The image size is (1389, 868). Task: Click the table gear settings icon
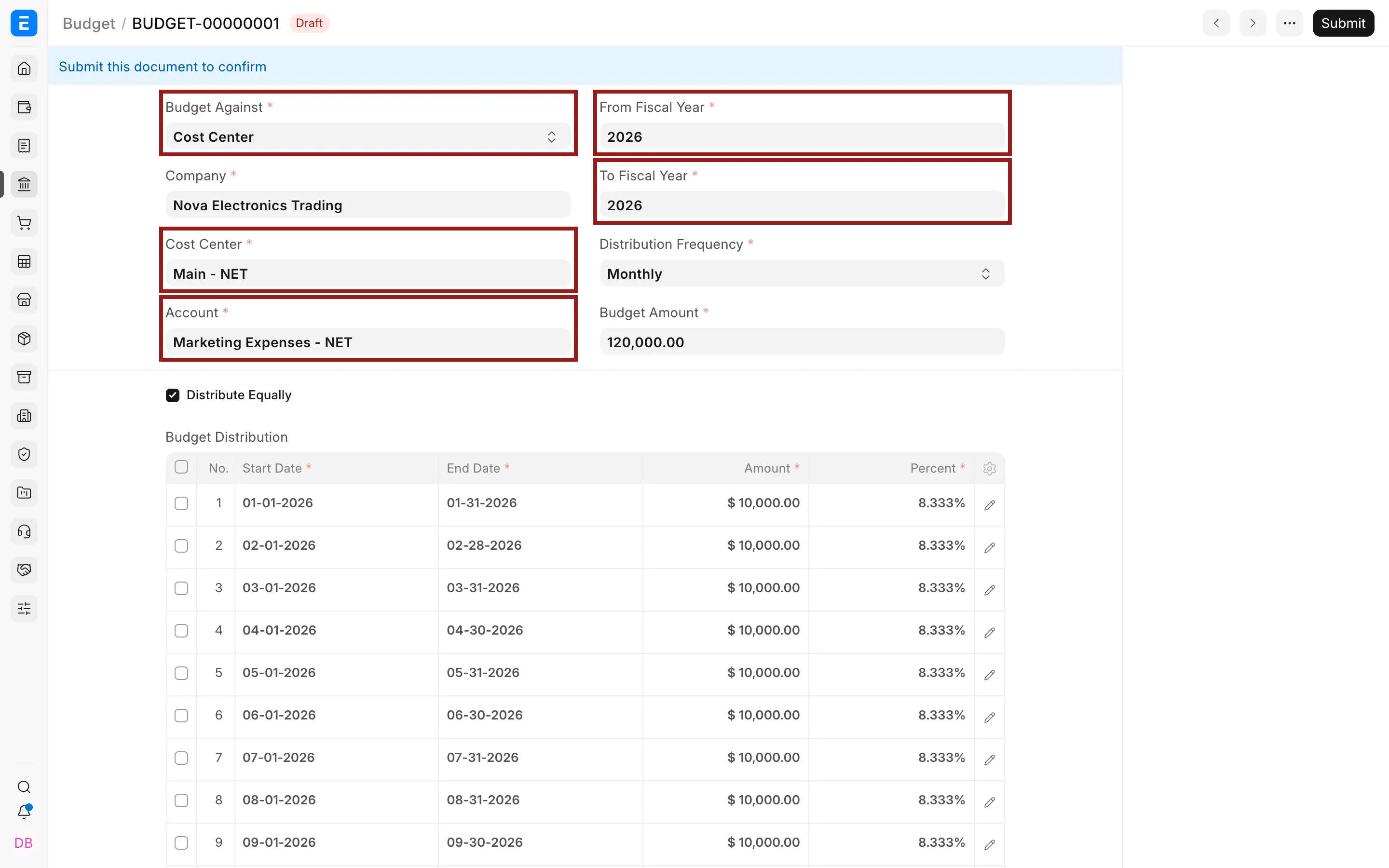(x=990, y=468)
